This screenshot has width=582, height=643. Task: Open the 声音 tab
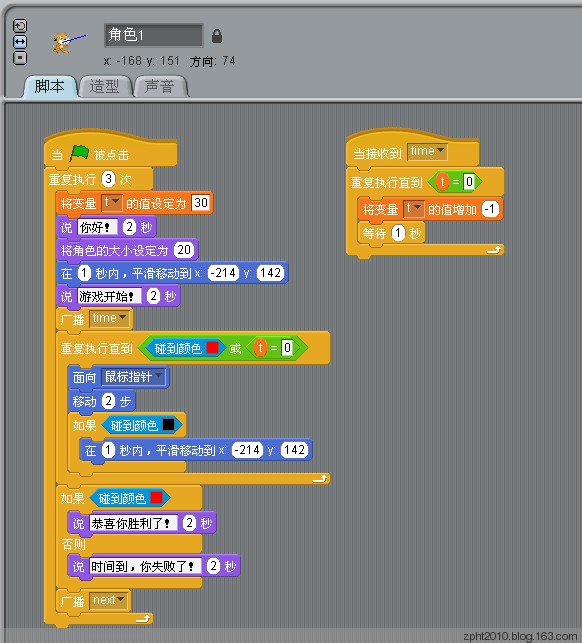click(160, 87)
